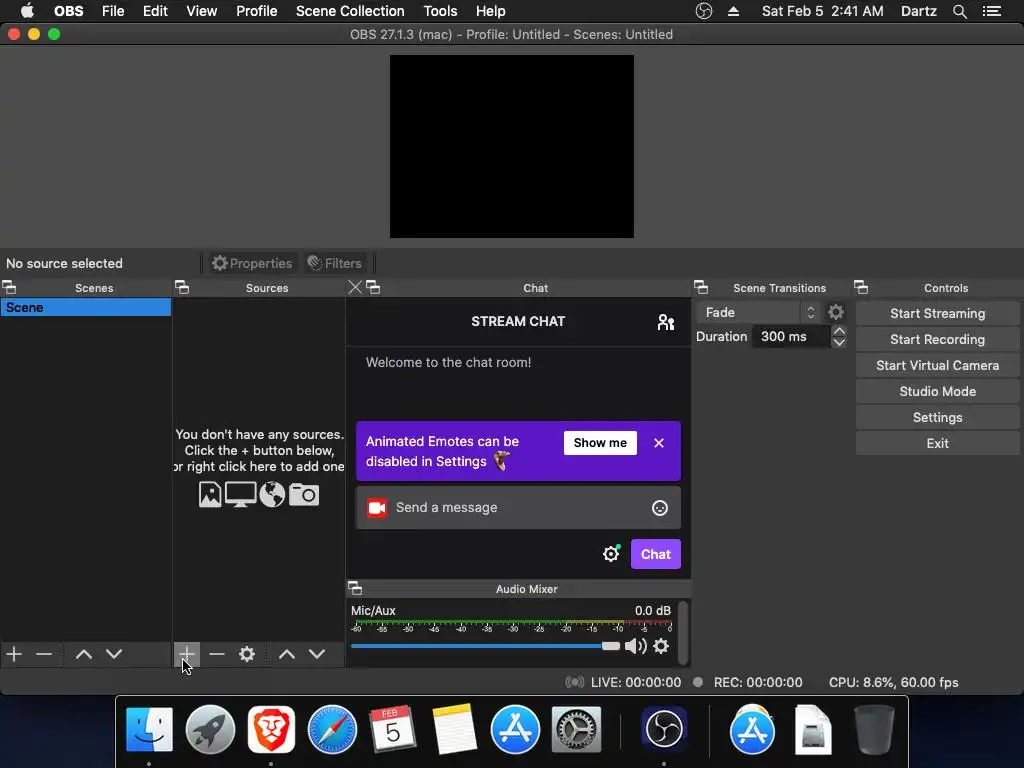1024x768 pixels.
Task: Open Brave browser from the Dock
Action: pos(271,729)
